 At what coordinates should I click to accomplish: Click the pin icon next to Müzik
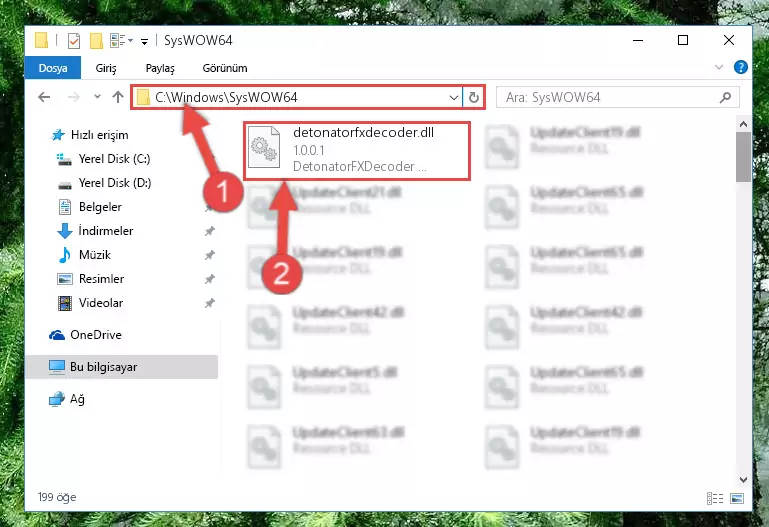(209, 255)
